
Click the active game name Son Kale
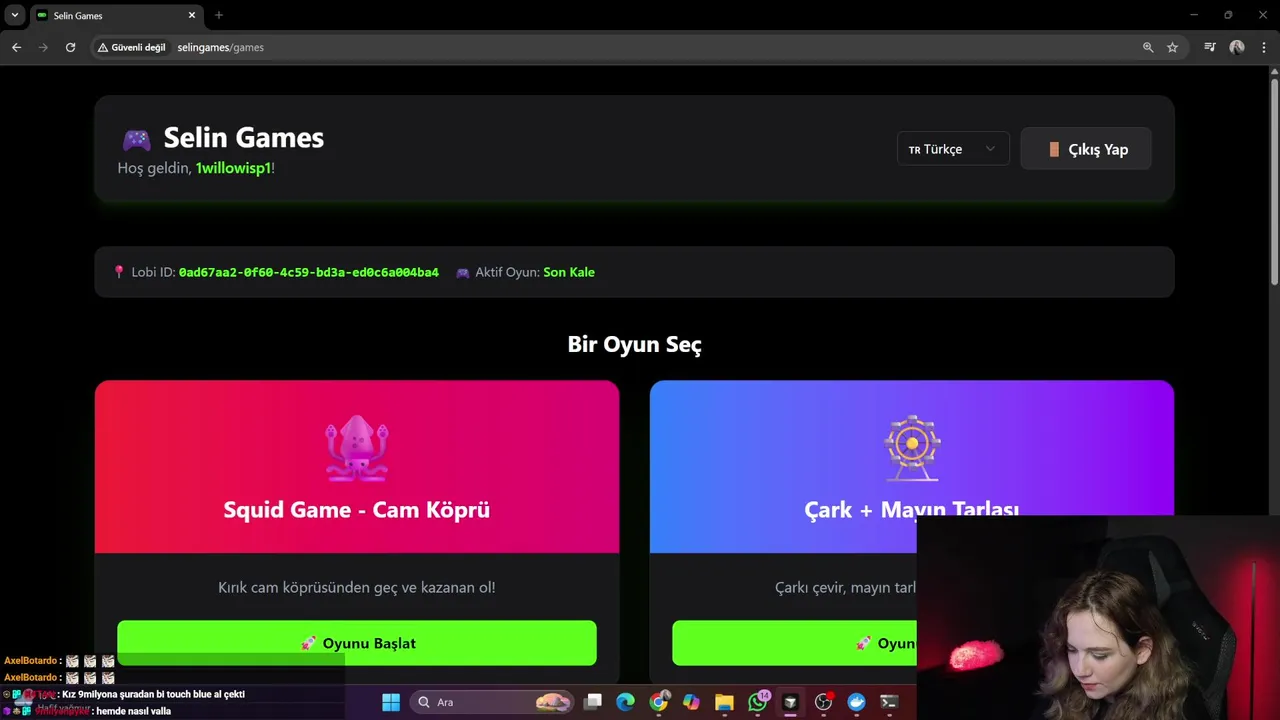[569, 272]
